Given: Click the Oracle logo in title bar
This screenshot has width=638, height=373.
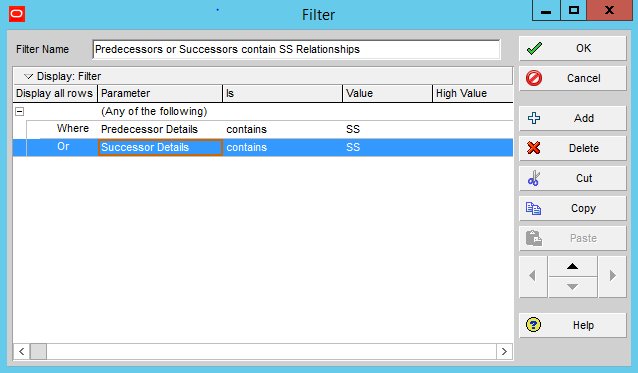Looking at the screenshot, I should point(17,14).
